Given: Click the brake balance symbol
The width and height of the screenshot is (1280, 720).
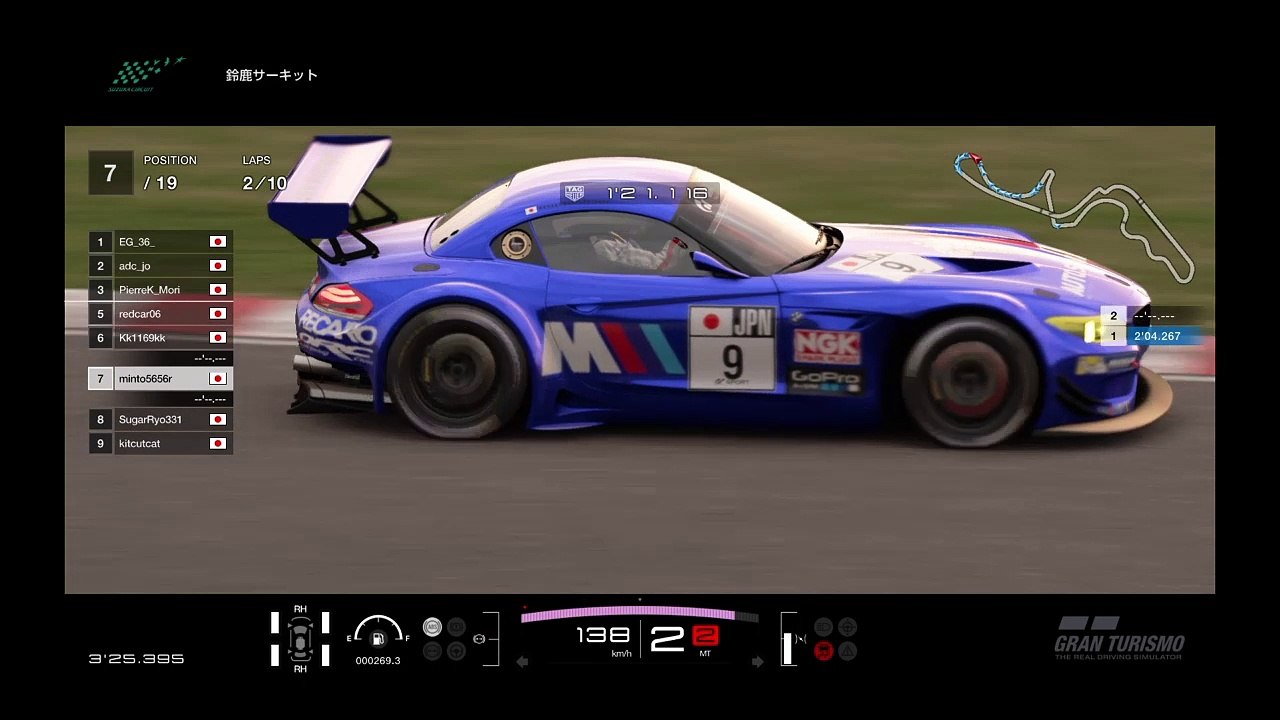Looking at the screenshot, I should (801, 639).
